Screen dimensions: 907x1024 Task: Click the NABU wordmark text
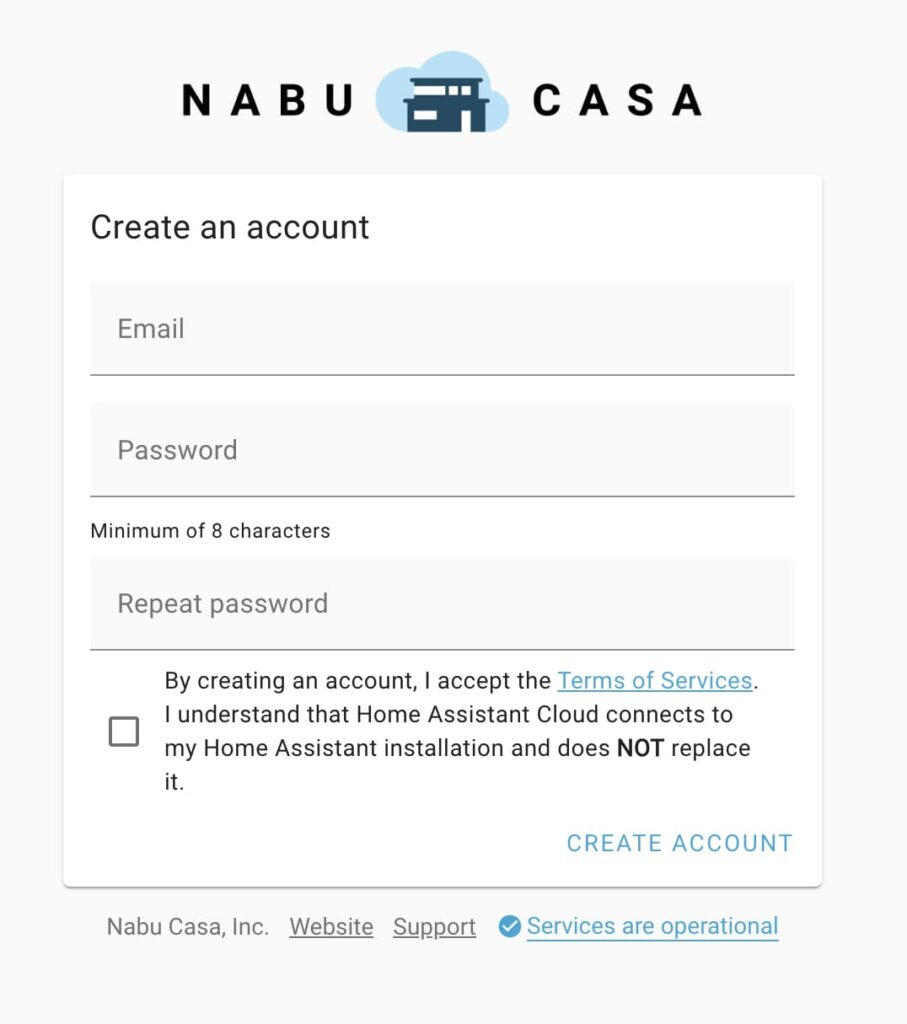pos(267,100)
